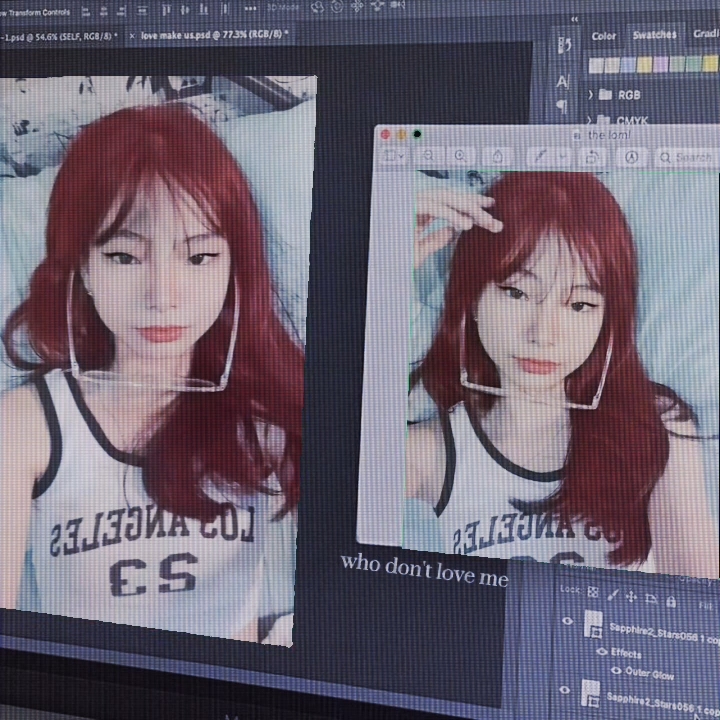Click the Align vertical centers icon
Viewport: 720px width, 720px height.
click(185, 9)
